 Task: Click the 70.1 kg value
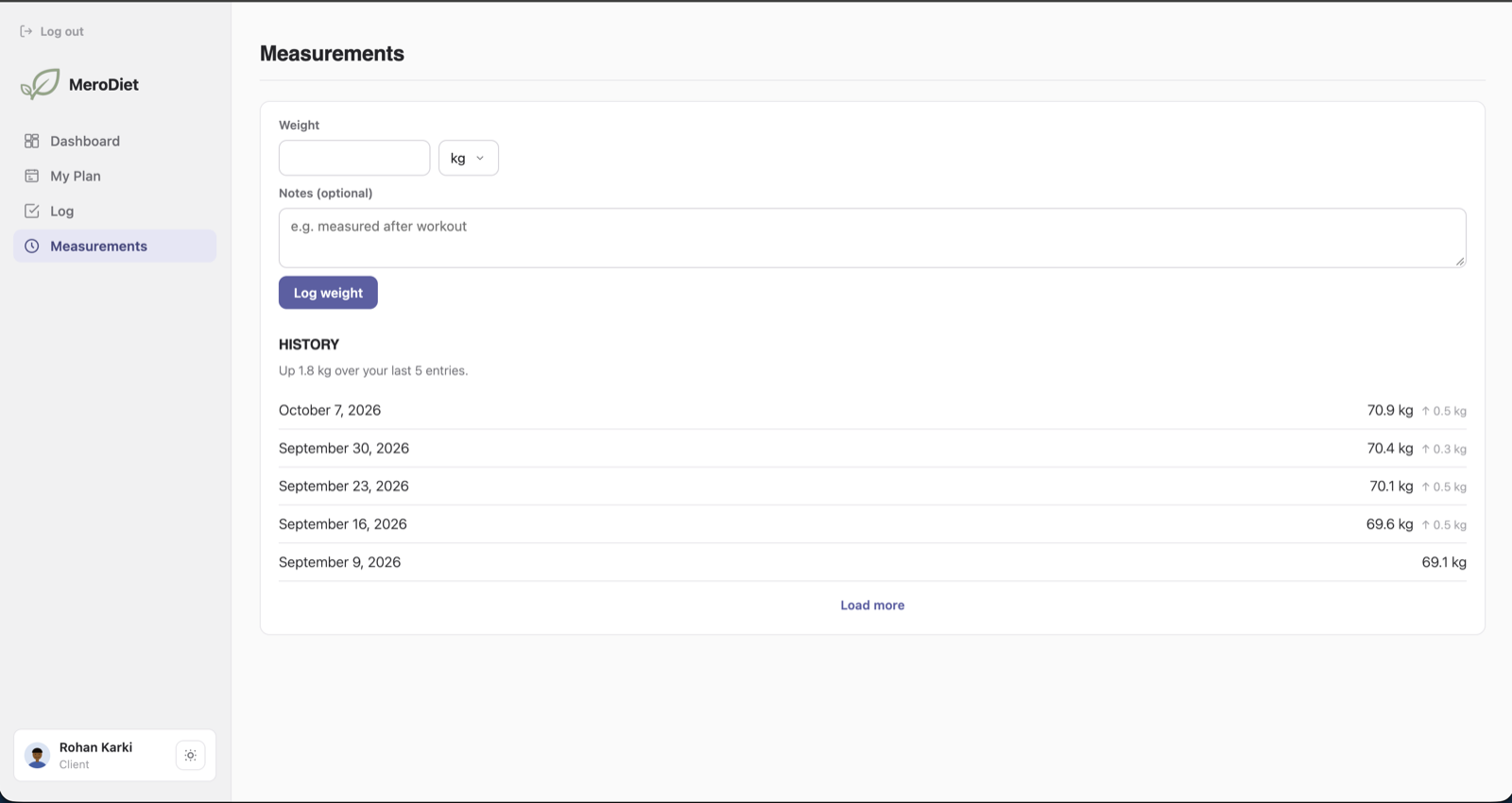[1391, 486]
